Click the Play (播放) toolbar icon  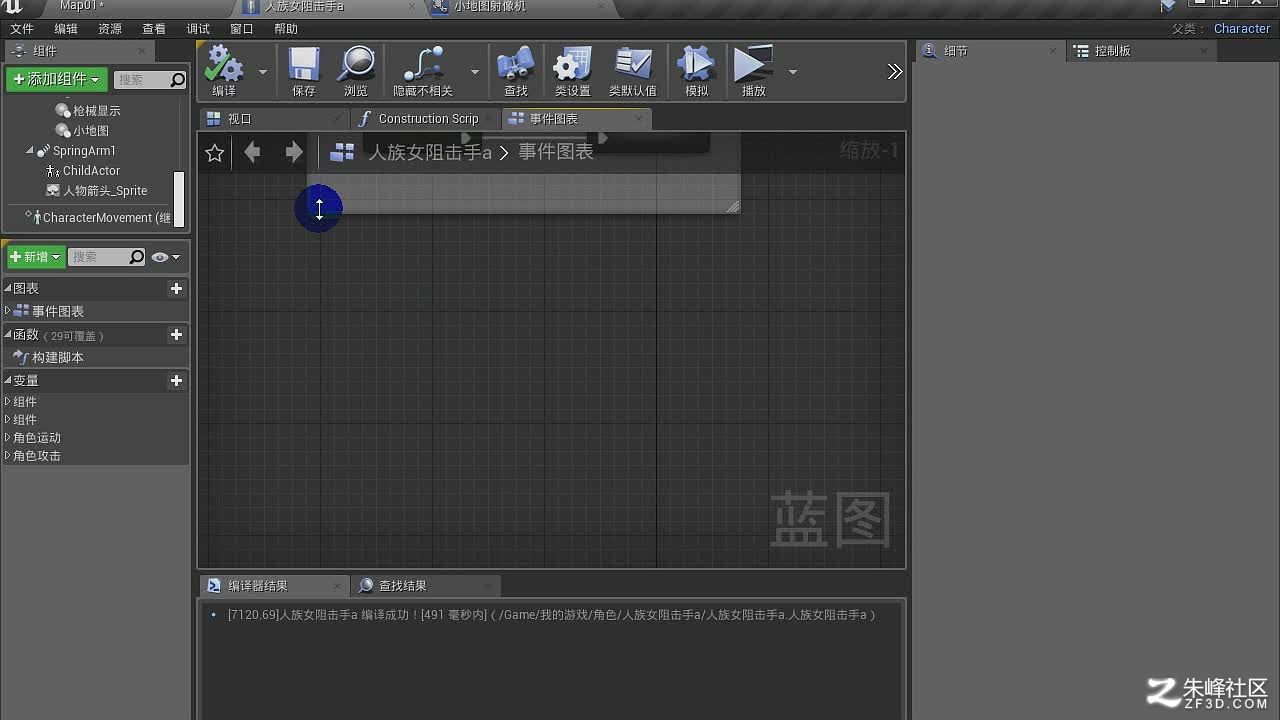coord(753,65)
